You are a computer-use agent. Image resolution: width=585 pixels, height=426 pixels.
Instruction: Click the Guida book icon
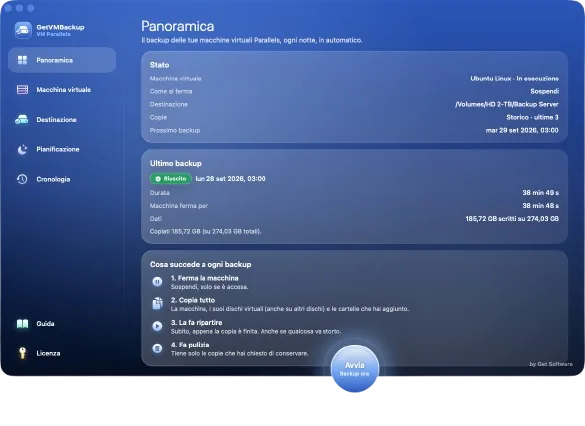(x=22, y=323)
